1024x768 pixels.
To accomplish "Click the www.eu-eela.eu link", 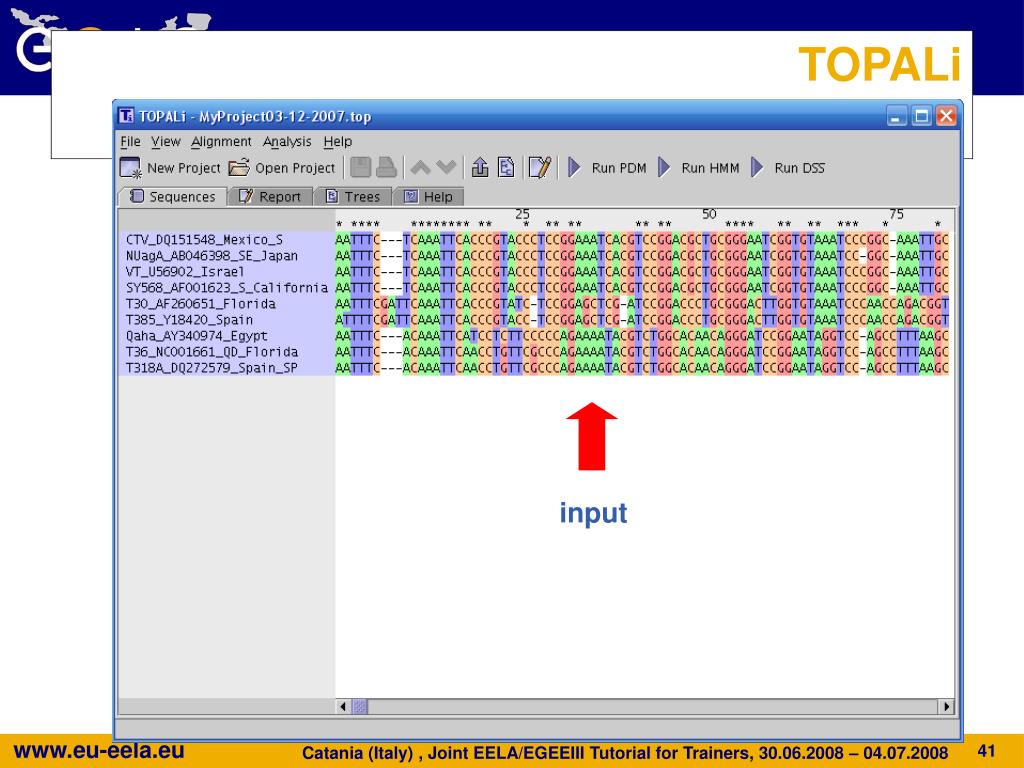I will click(x=99, y=750).
